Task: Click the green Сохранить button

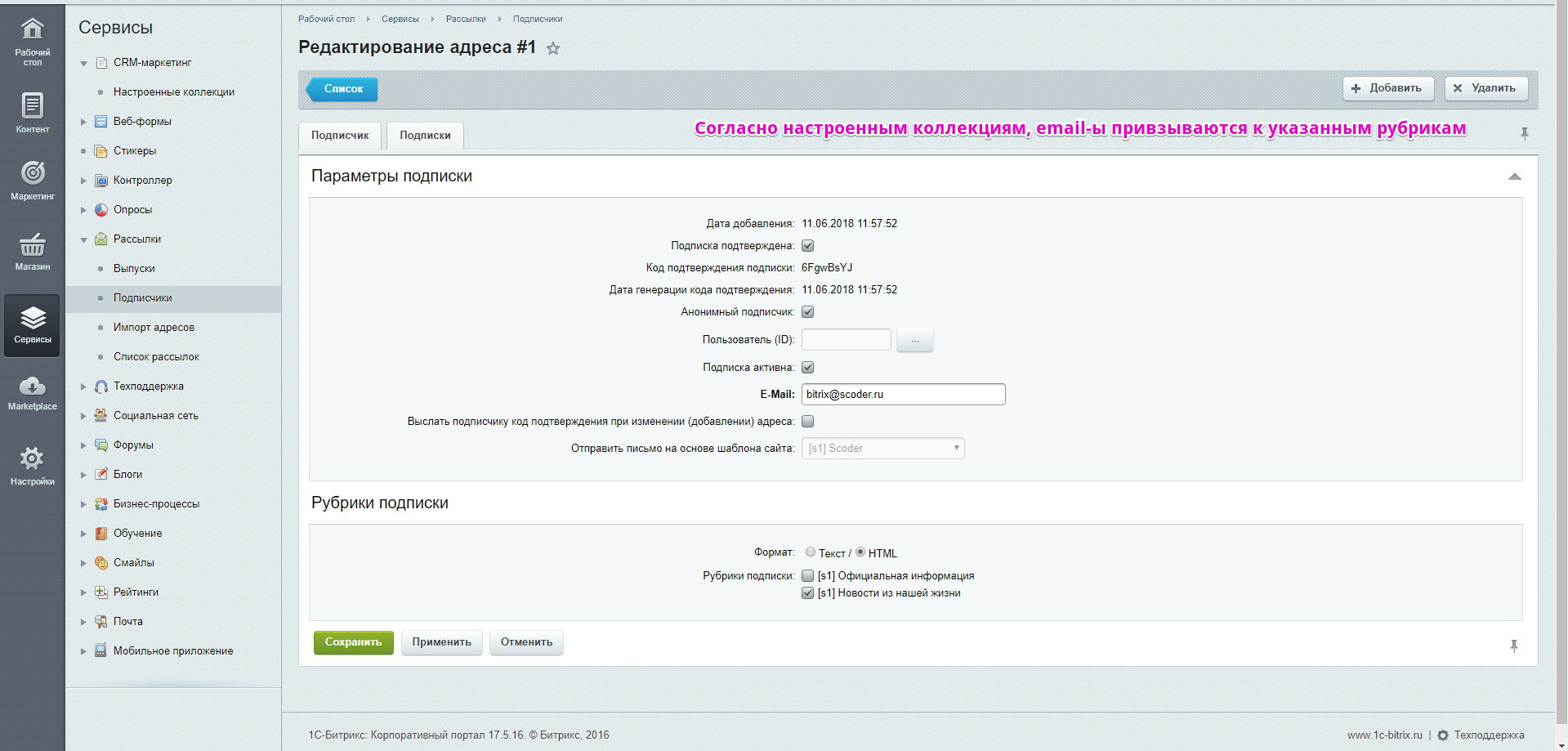Action: point(353,642)
